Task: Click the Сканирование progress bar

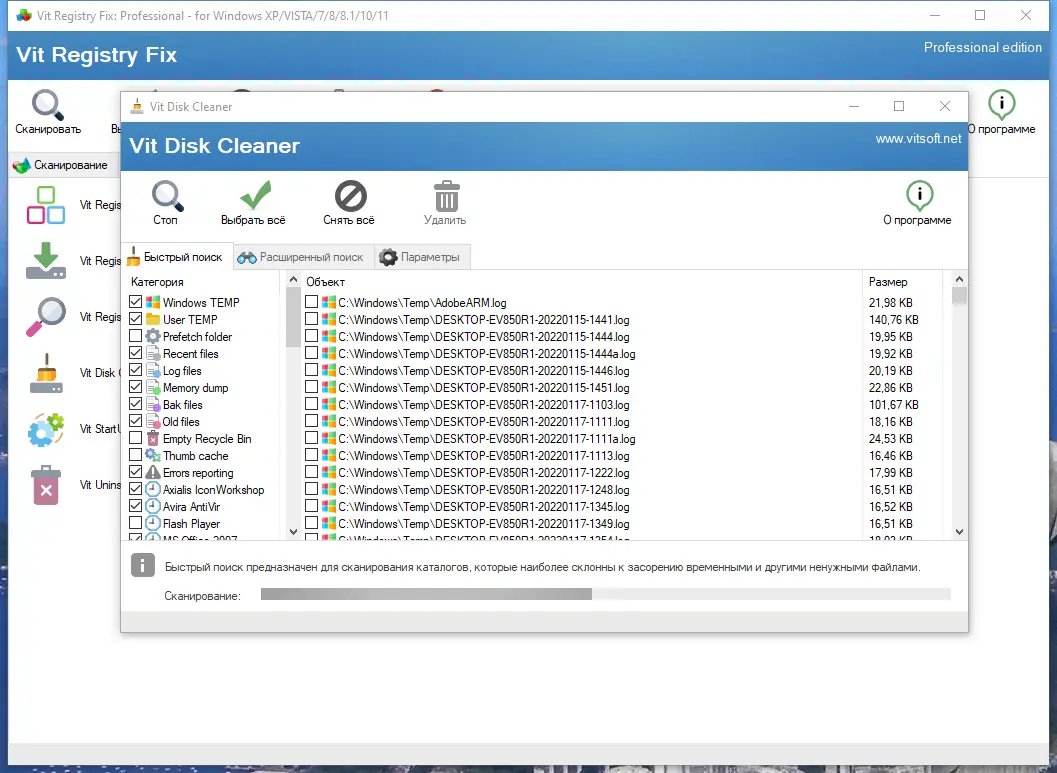Action: (x=605, y=594)
